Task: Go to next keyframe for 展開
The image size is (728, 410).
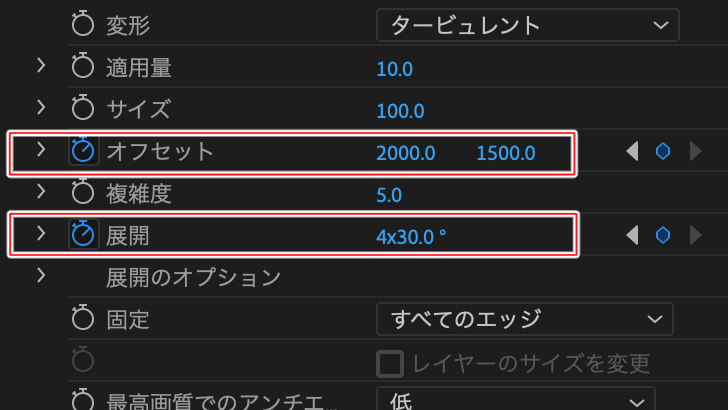Action: click(696, 235)
